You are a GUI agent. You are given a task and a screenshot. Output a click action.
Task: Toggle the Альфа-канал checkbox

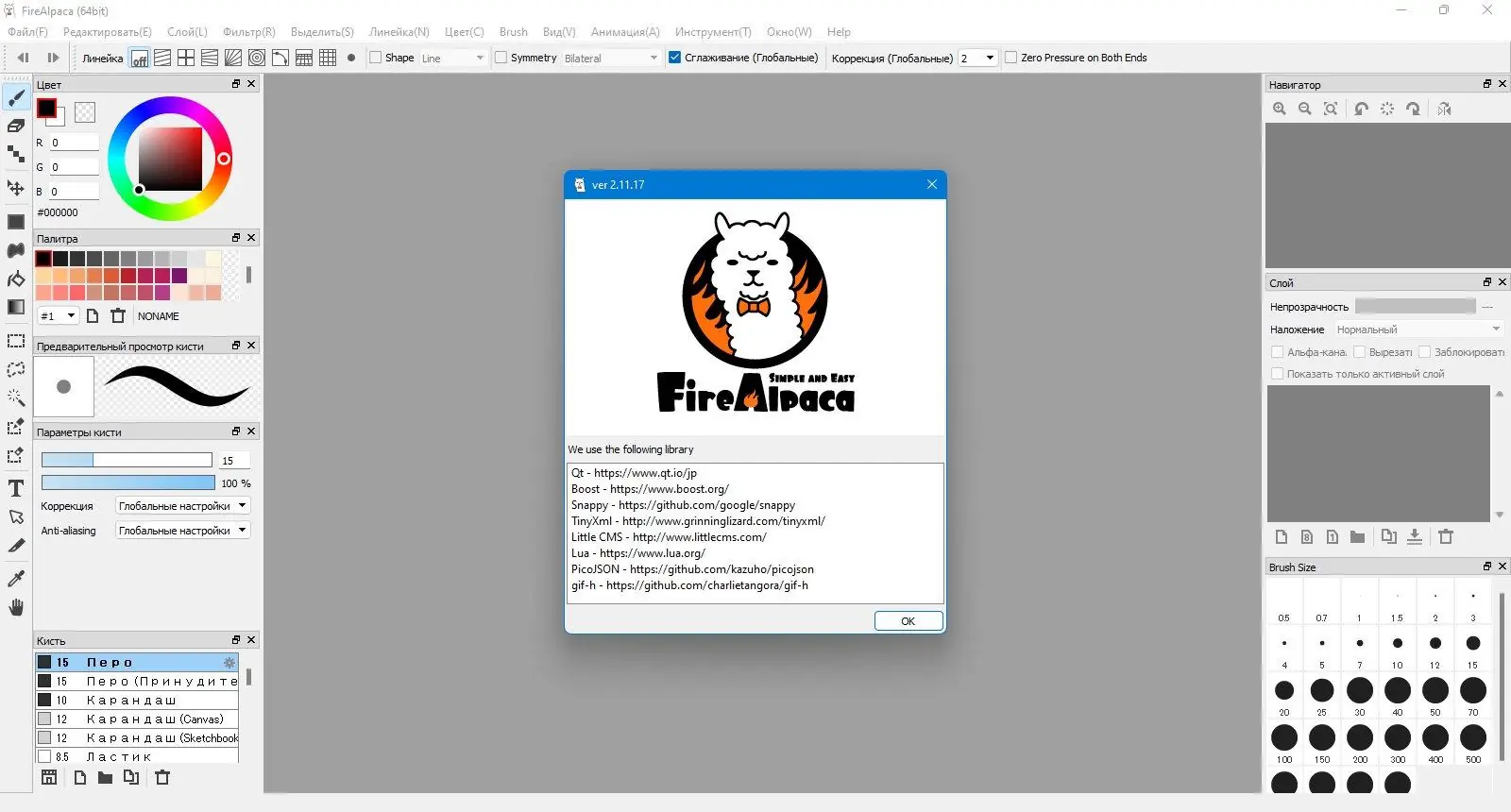1278,352
